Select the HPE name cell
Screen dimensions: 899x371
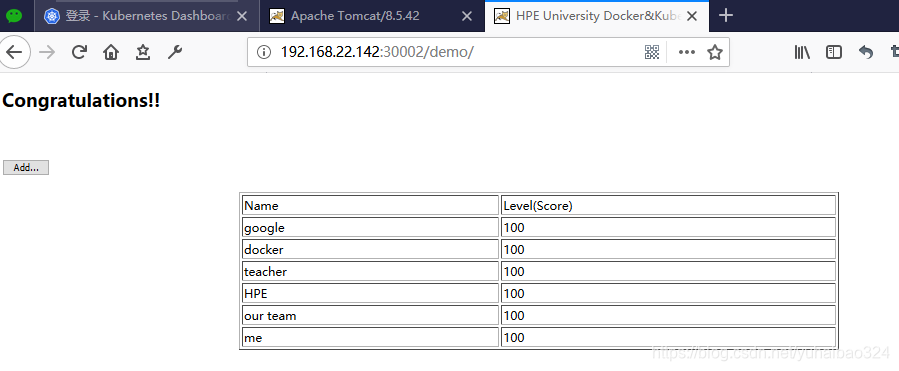pos(370,293)
